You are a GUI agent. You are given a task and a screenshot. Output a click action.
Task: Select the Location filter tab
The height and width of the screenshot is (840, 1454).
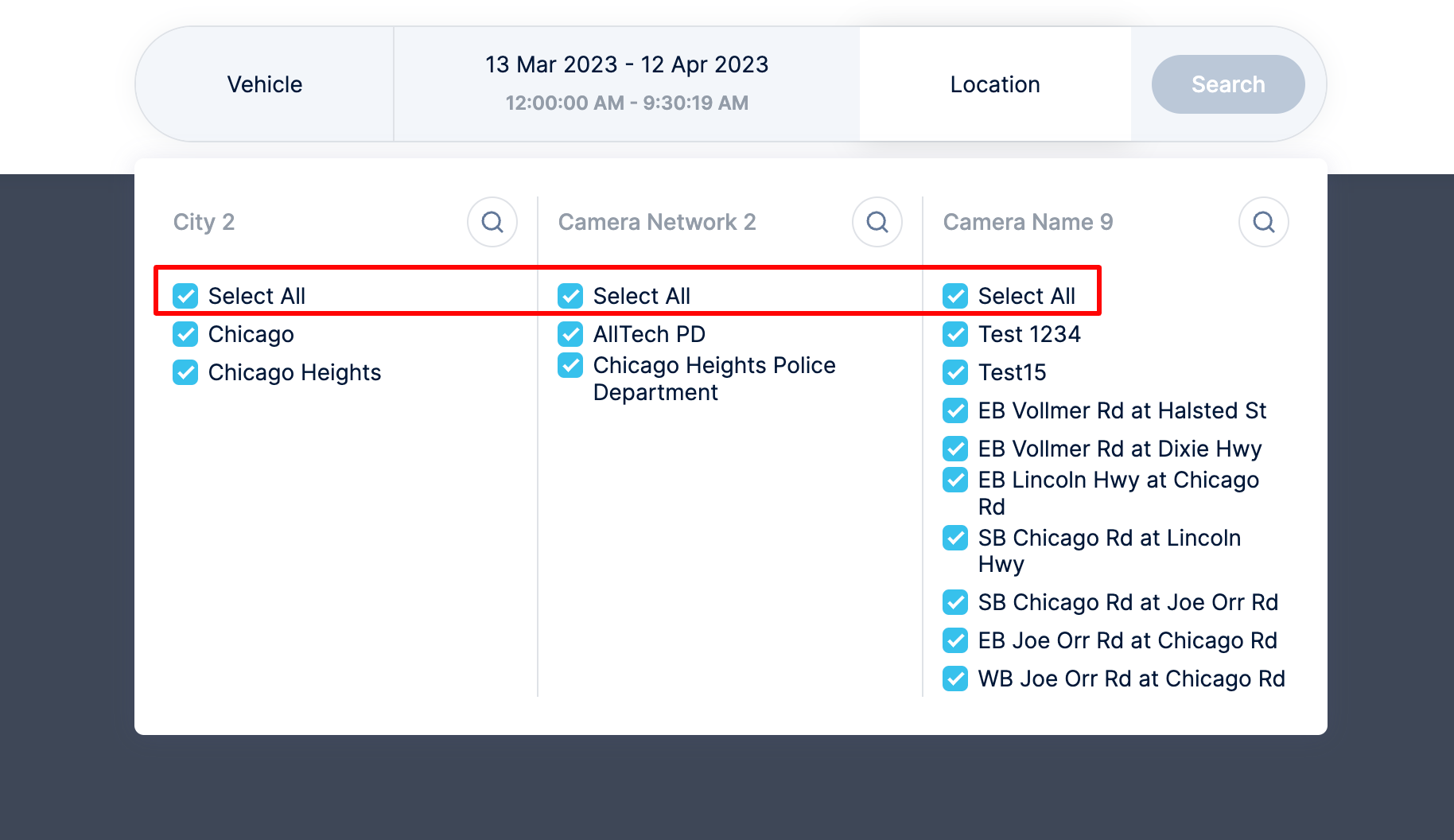click(995, 84)
